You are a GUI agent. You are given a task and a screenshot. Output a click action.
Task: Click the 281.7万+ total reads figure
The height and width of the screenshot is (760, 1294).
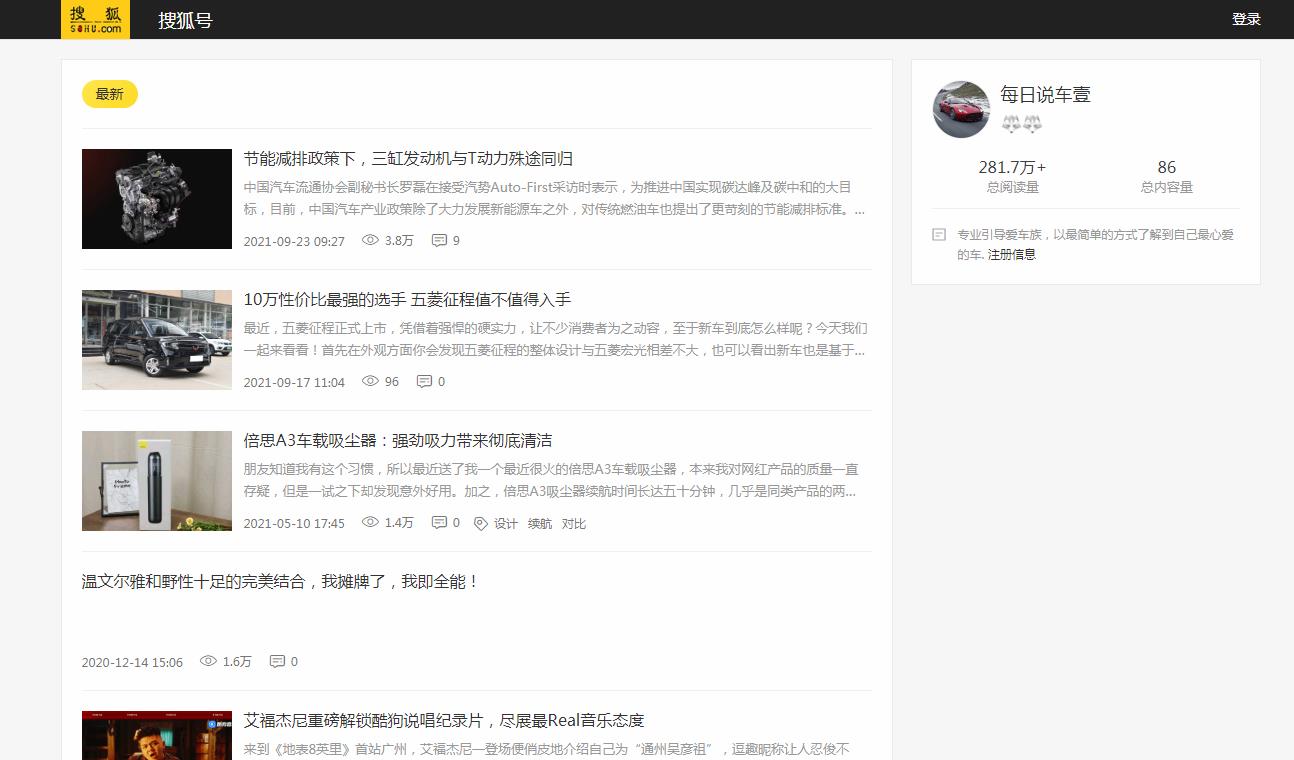point(1012,167)
